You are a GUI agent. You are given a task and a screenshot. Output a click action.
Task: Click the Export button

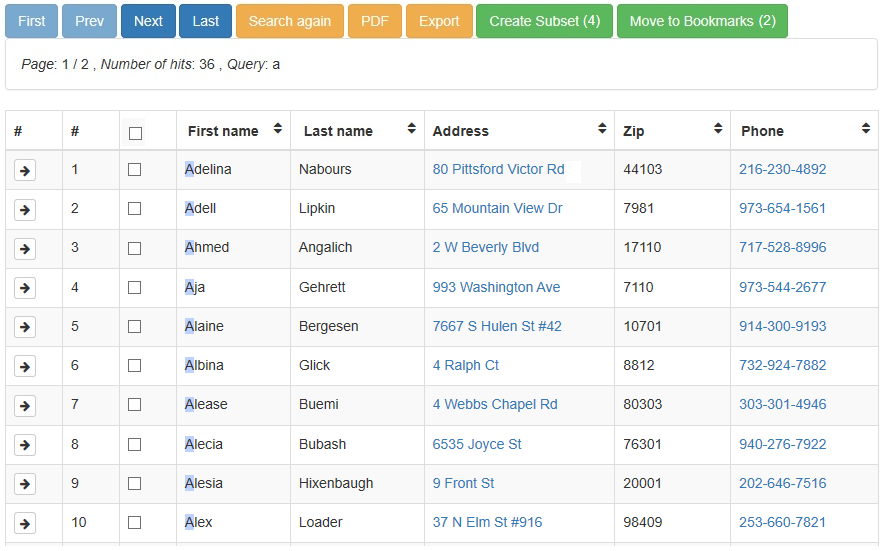(439, 21)
